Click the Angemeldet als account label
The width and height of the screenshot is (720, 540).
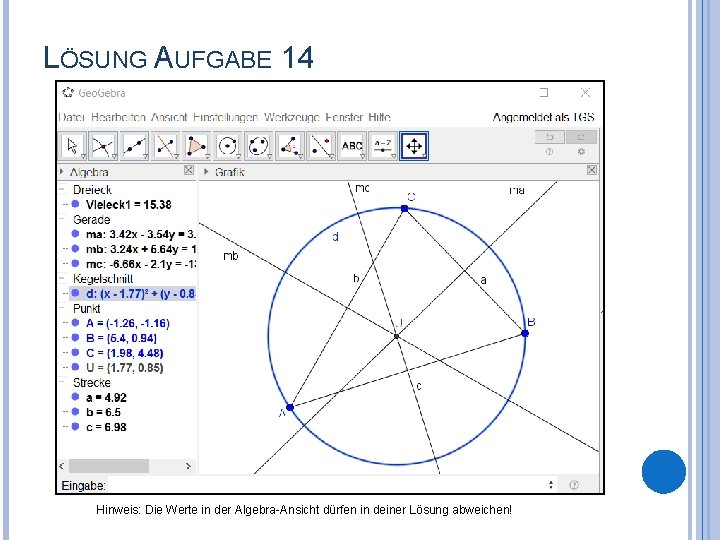pos(543,118)
